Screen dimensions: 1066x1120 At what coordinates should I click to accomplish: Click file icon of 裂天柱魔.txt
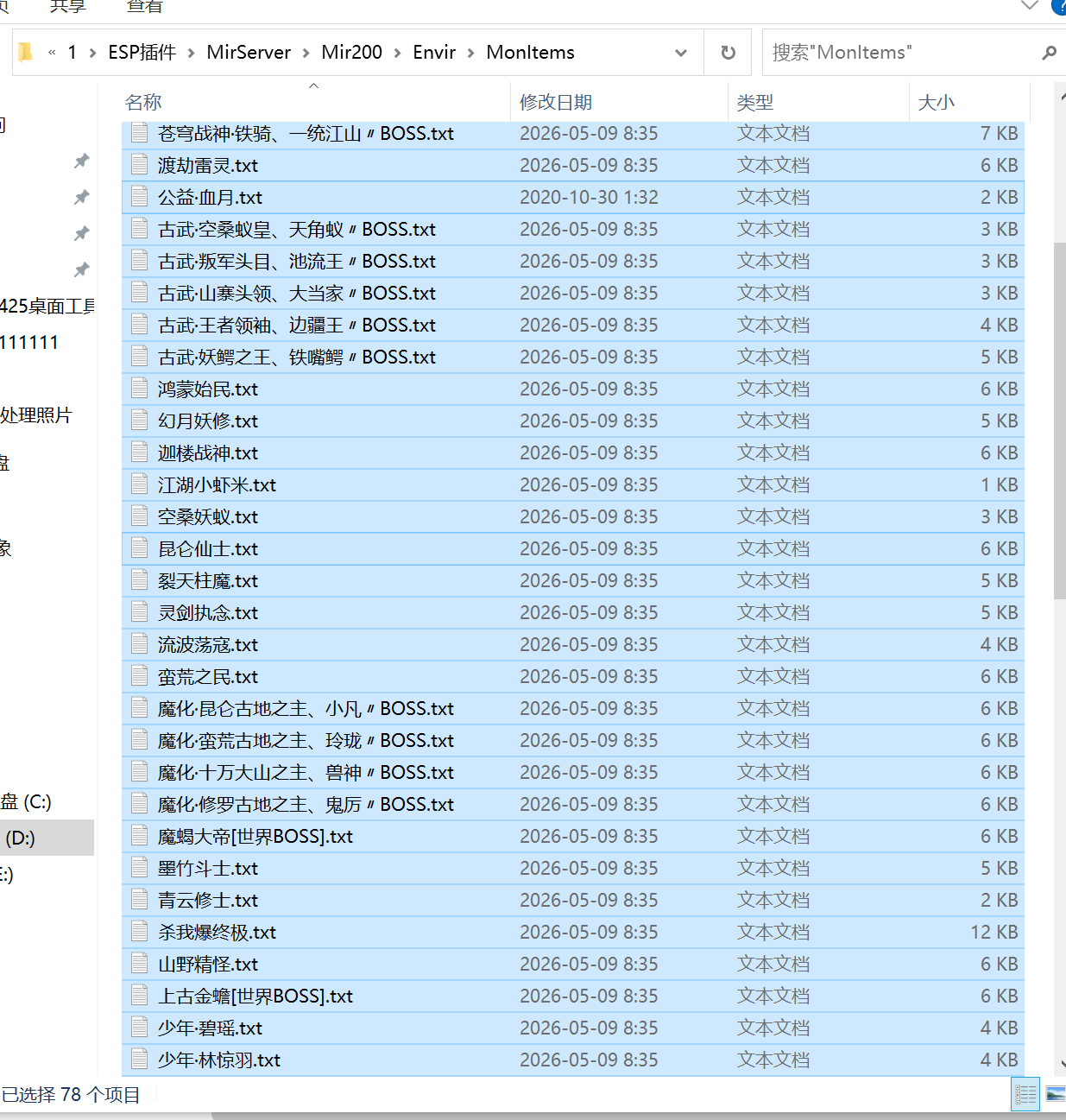pos(139,579)
